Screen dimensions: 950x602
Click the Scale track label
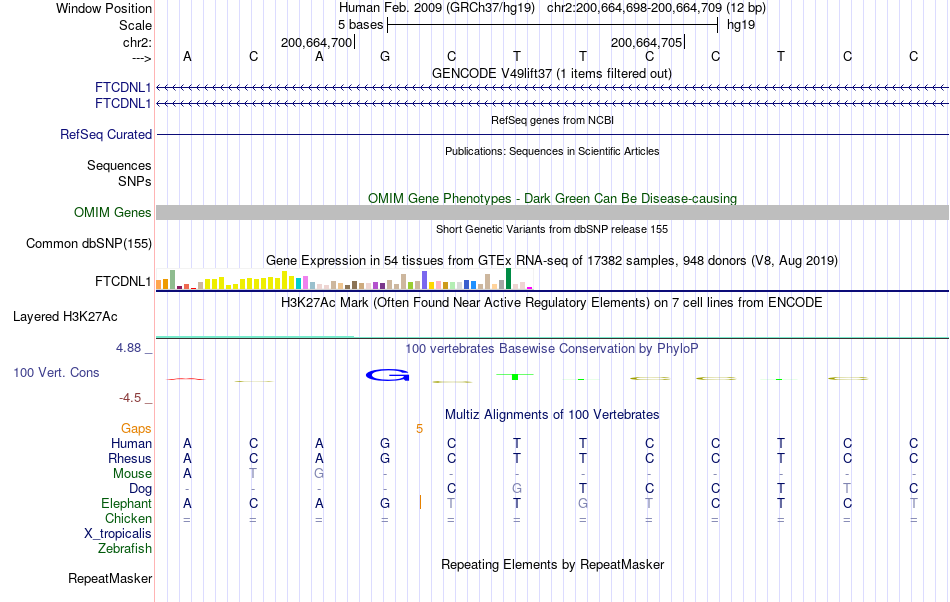(x=135, y=25)
